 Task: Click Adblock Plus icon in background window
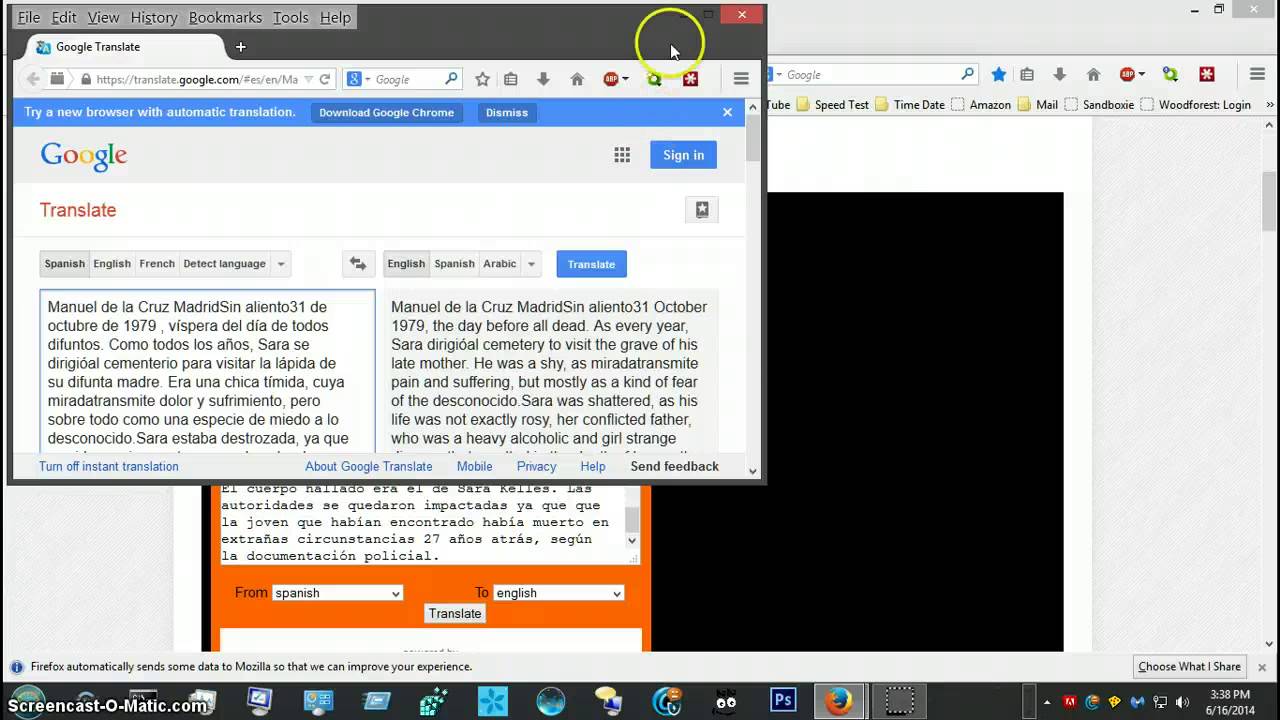tap(1127, 75)
